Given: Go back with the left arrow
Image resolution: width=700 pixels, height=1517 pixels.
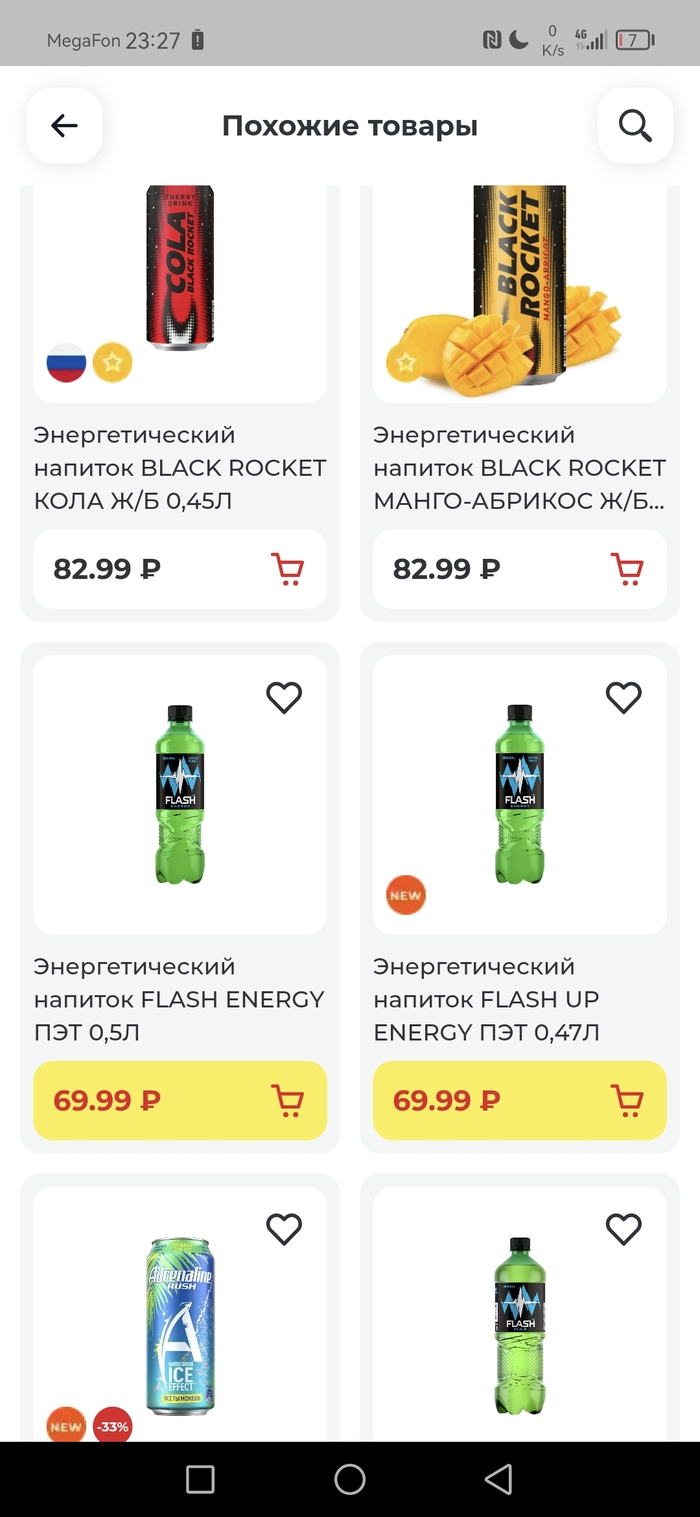Looking at the screenshot, I should click(x=63, y=125).
